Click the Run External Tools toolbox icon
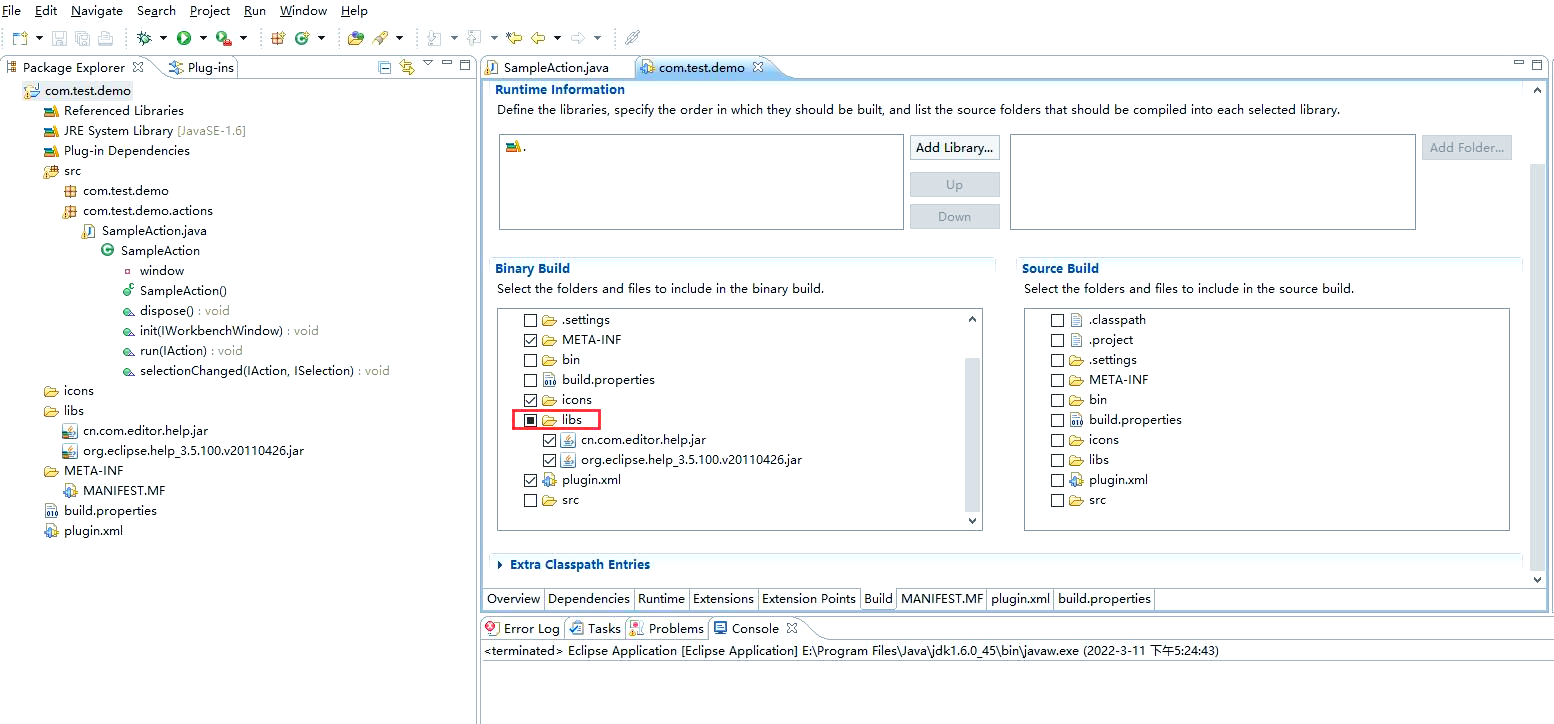 (x=223, y=38)
